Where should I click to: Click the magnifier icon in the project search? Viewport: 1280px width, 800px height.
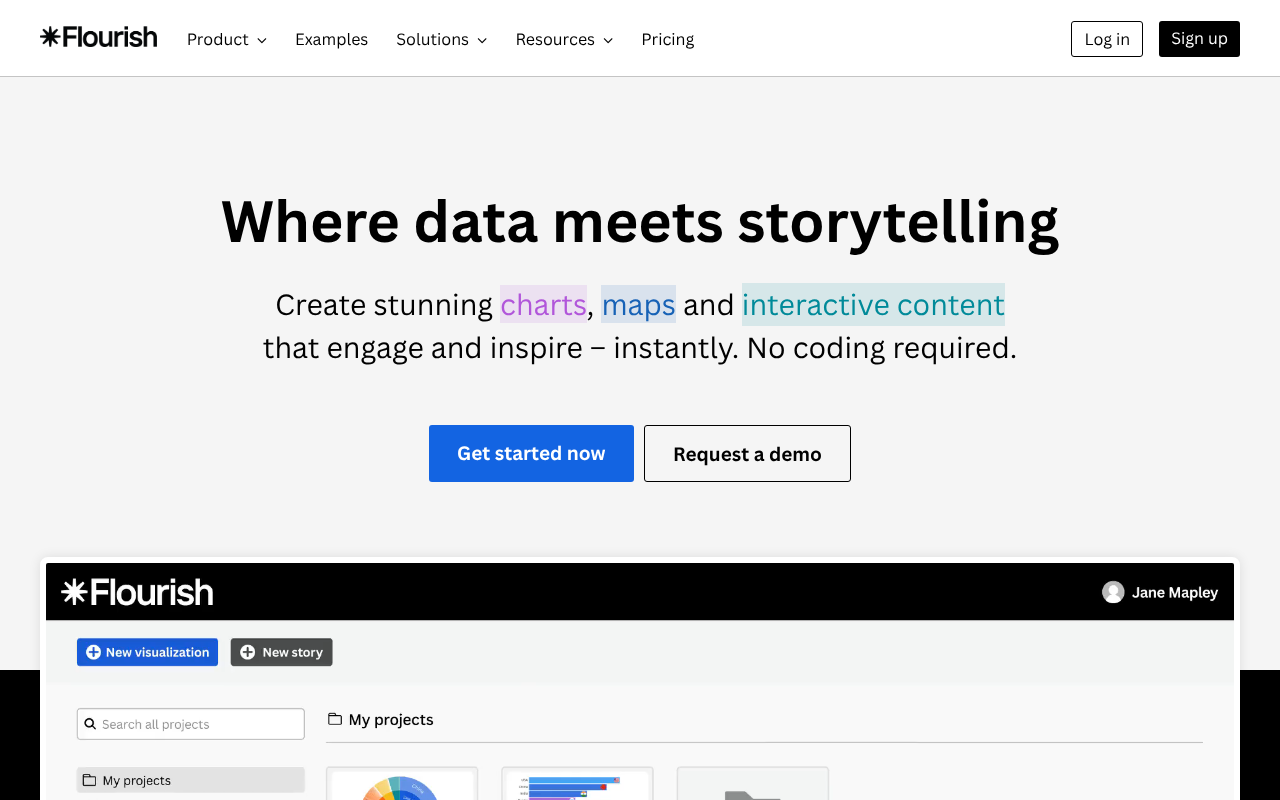90,724
